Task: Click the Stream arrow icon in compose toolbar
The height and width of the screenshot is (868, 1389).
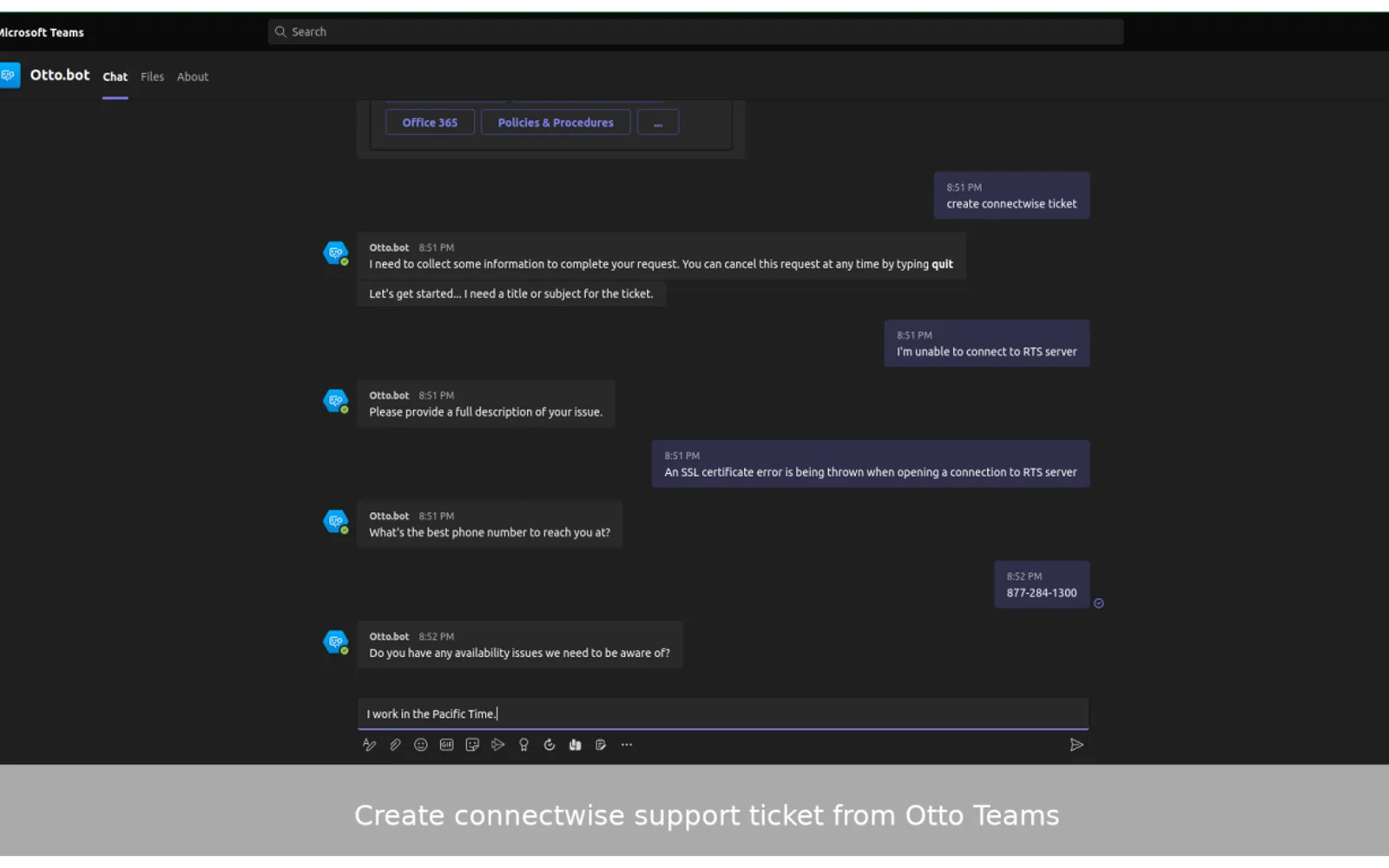Action: (x=497, y=745)
